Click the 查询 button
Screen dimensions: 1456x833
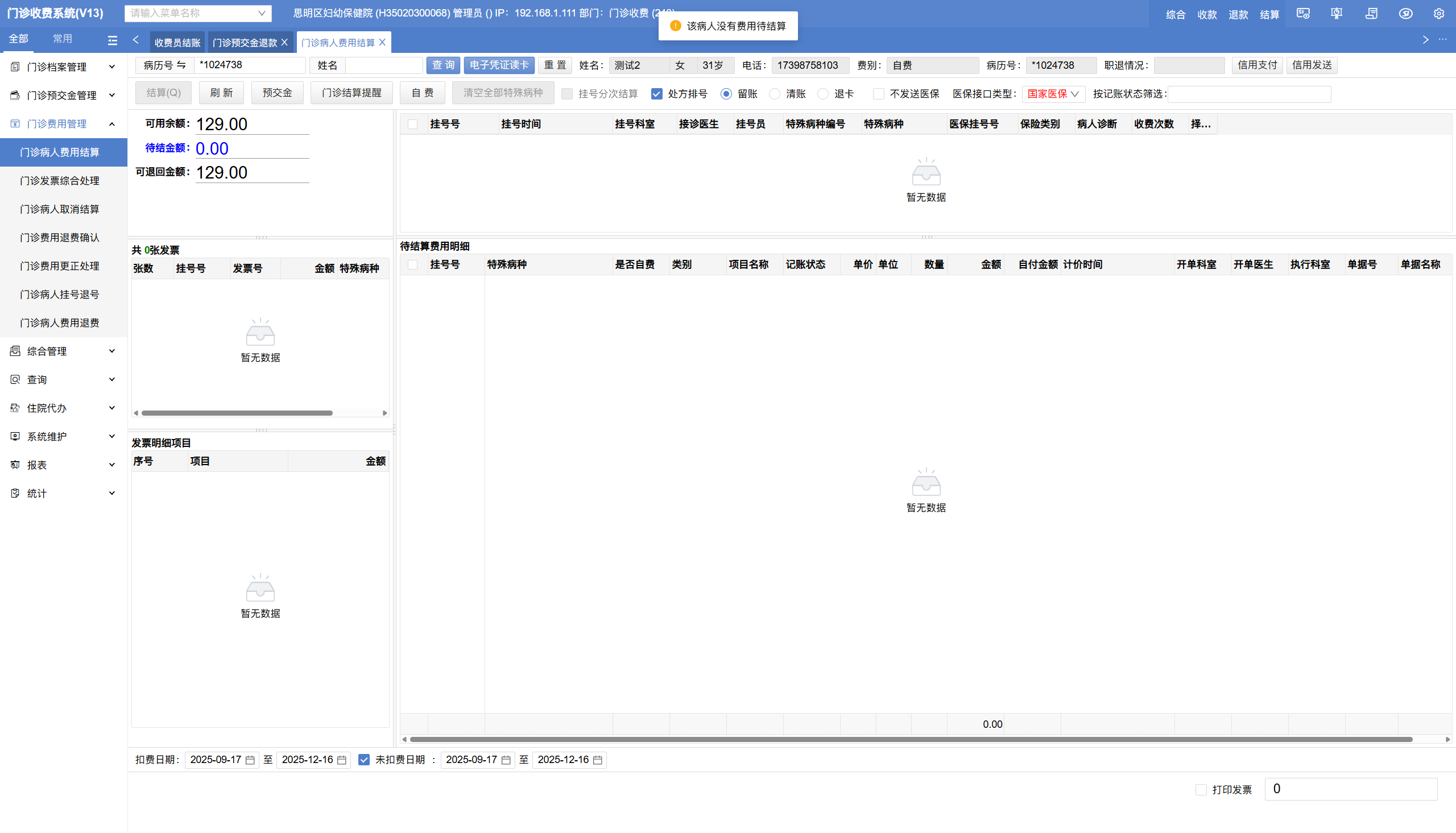(443, 65)
